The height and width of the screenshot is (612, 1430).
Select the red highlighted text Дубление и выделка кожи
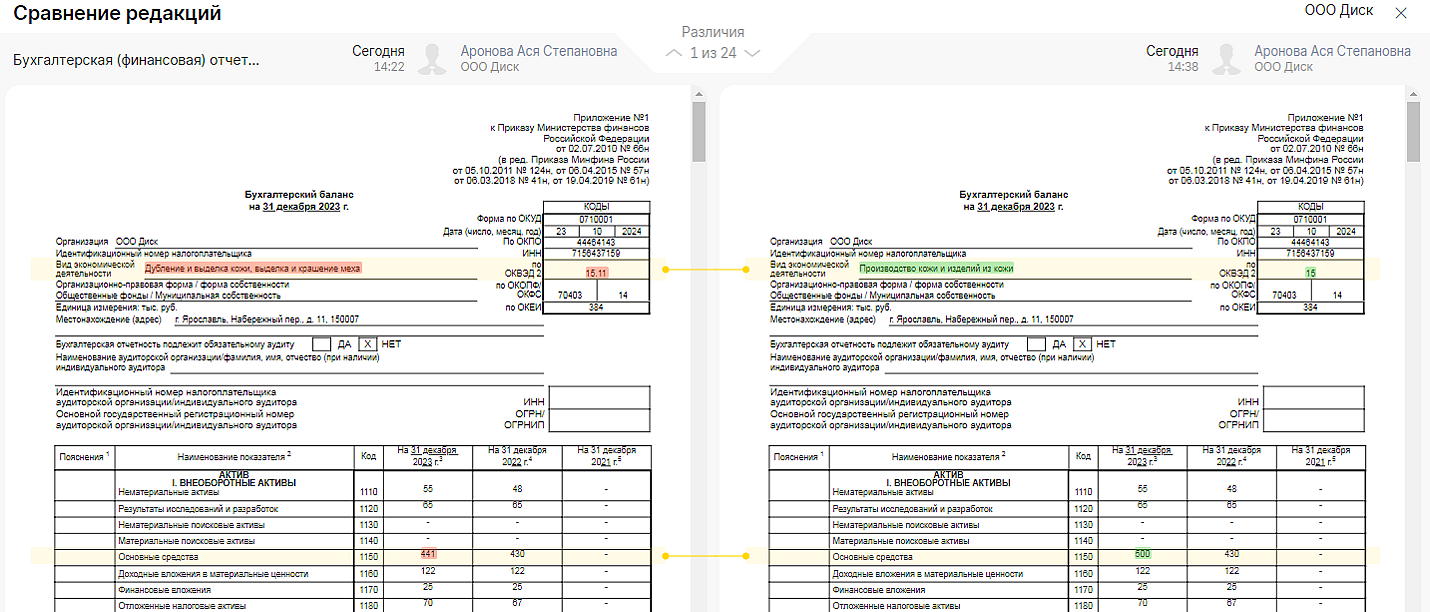252,269
